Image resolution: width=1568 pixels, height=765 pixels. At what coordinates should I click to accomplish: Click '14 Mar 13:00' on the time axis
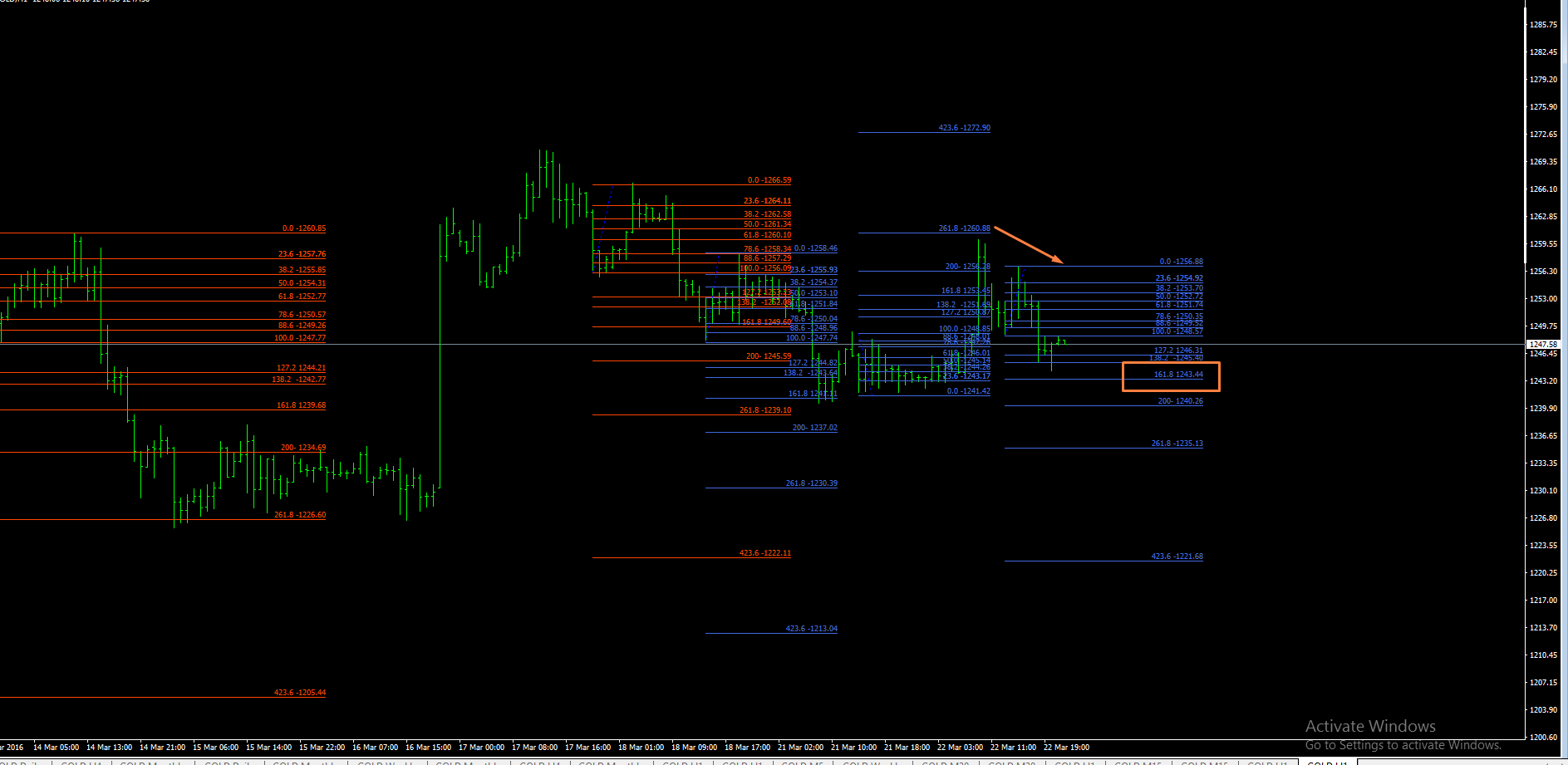click(110, 748)
